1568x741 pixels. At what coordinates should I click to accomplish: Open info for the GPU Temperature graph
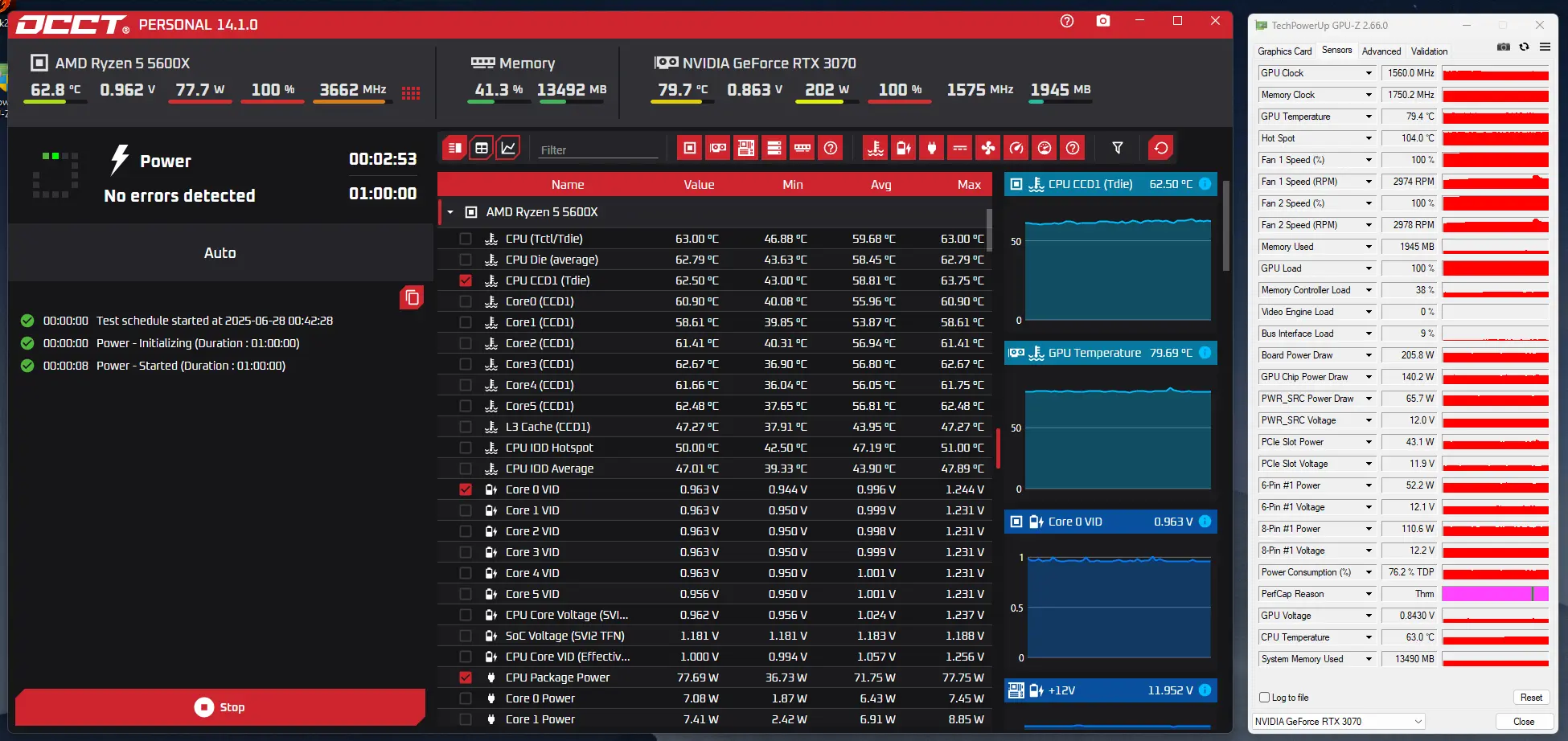pos(1205,353)
